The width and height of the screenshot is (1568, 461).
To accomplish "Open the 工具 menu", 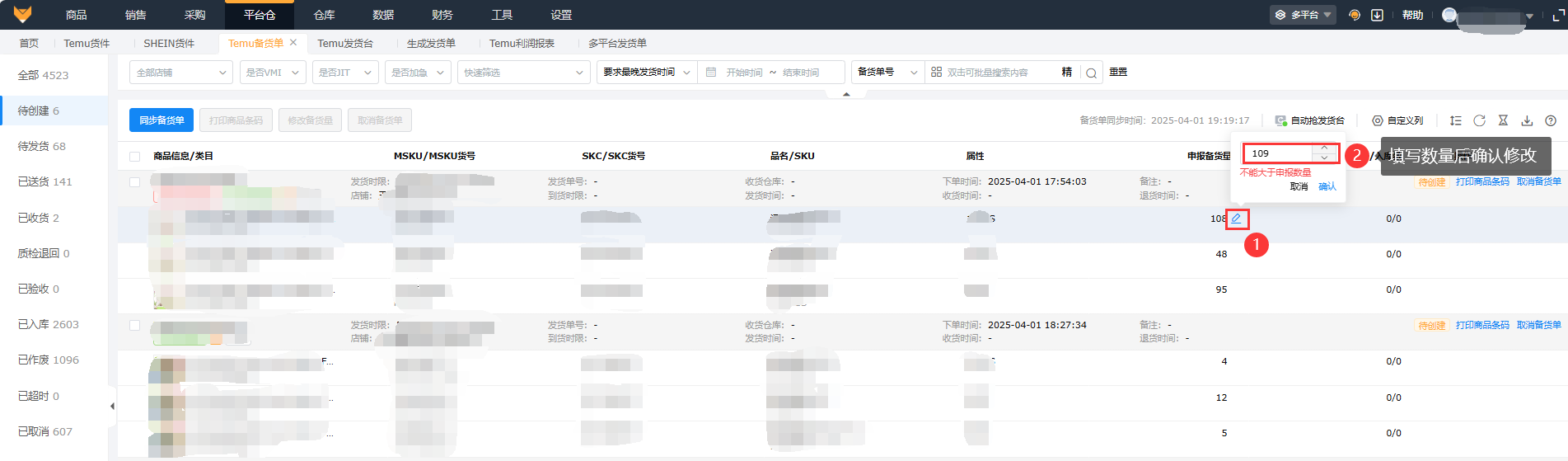I will (x=502, y=15).
